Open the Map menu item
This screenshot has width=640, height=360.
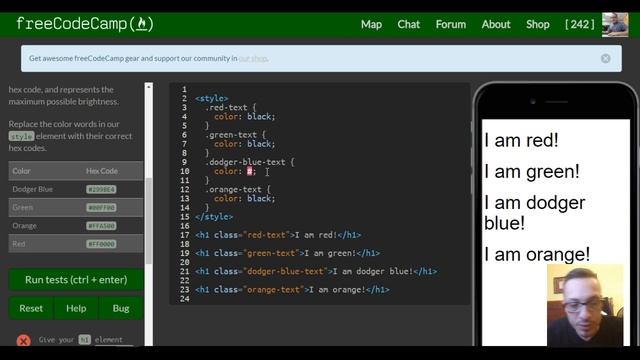(371, 24)
